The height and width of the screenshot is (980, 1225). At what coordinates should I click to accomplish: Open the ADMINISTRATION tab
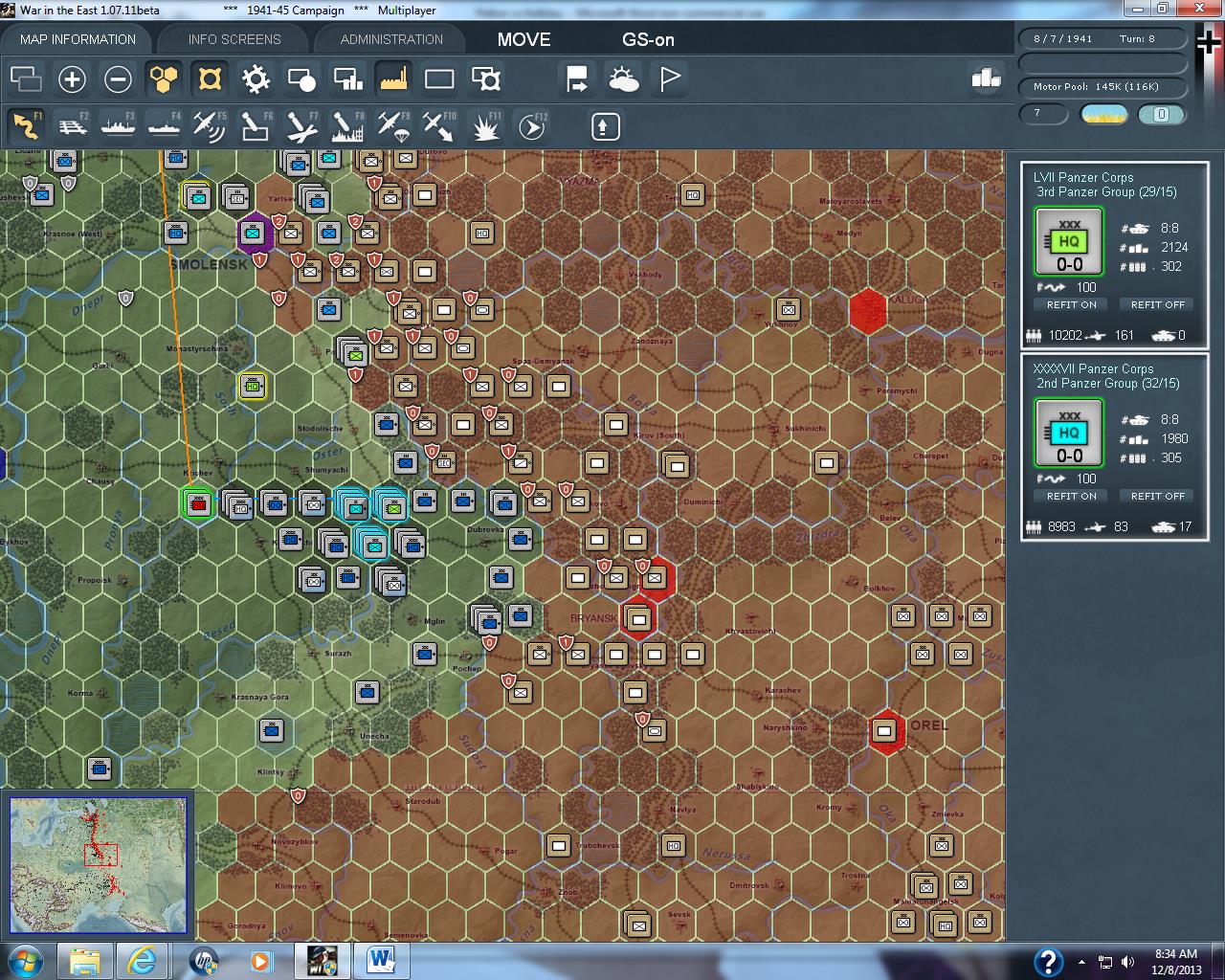click(x=391, y=39)
